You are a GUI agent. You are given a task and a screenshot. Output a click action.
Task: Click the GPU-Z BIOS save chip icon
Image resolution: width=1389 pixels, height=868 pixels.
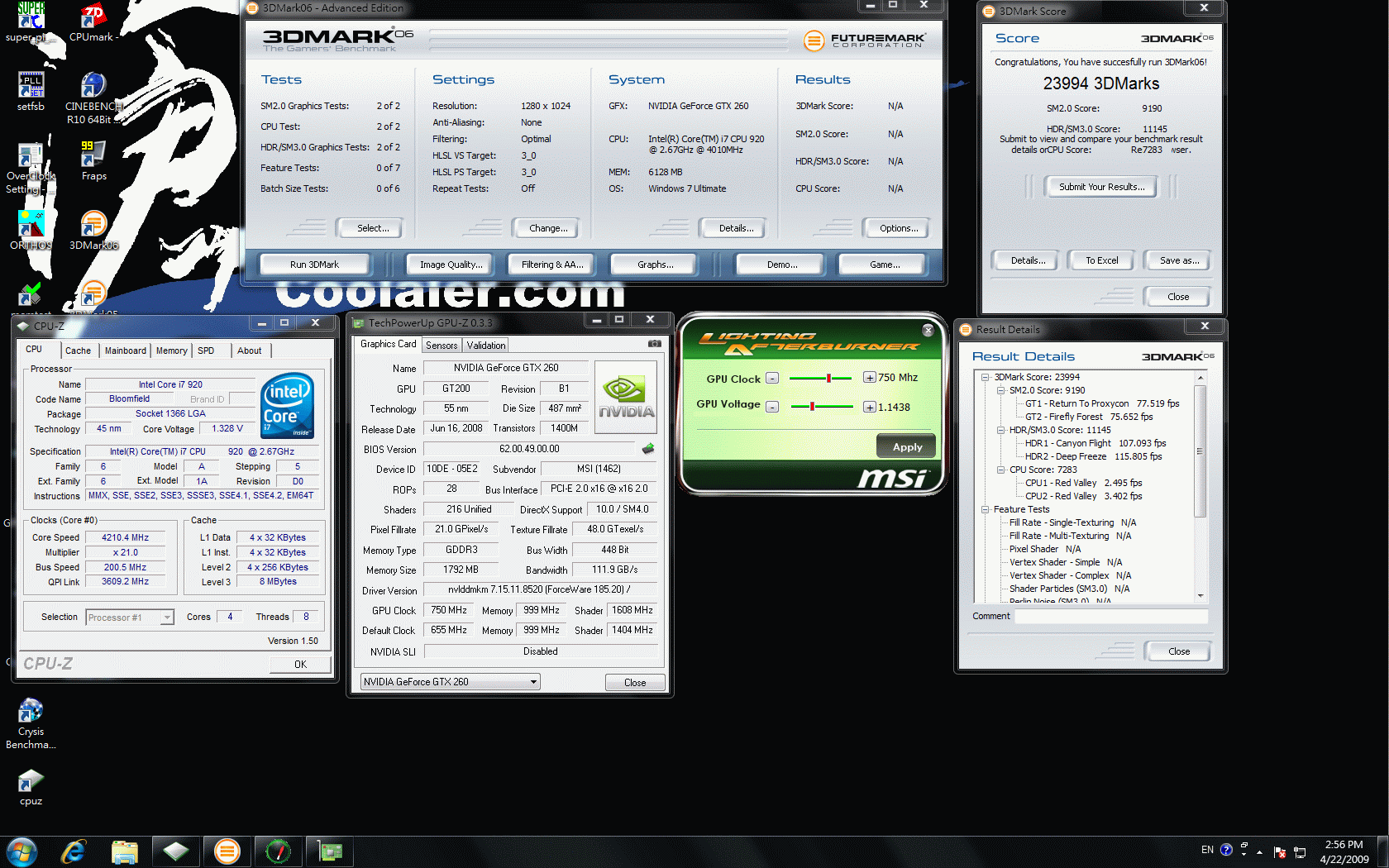(x=648, y=449)
